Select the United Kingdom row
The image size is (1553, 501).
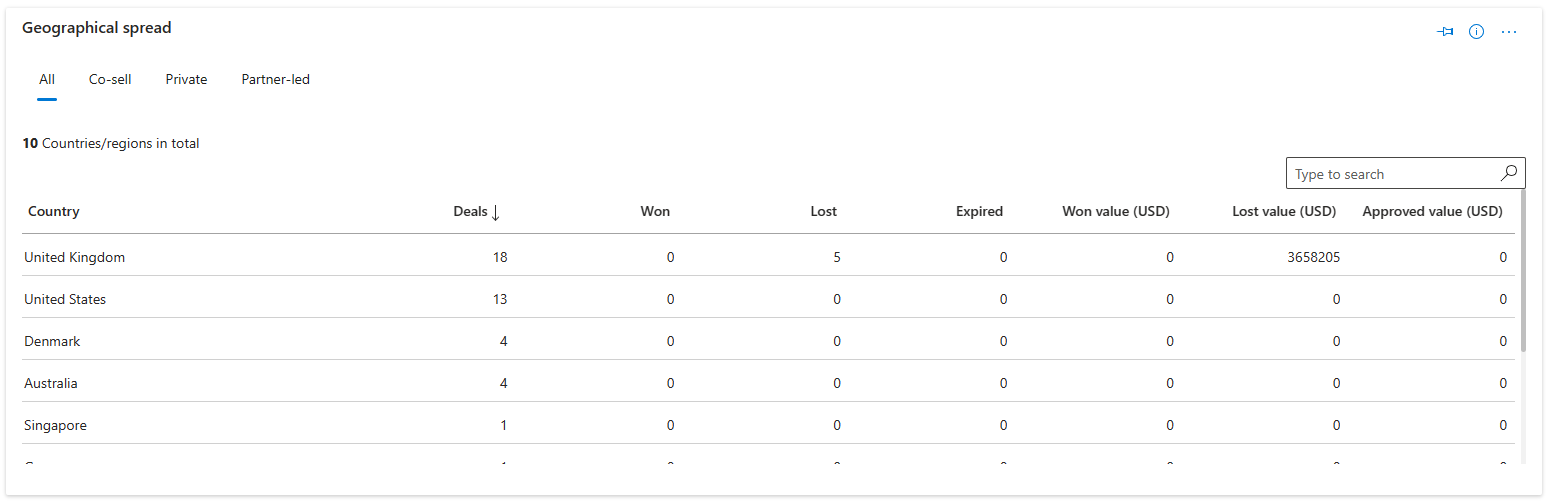(75, 257)
